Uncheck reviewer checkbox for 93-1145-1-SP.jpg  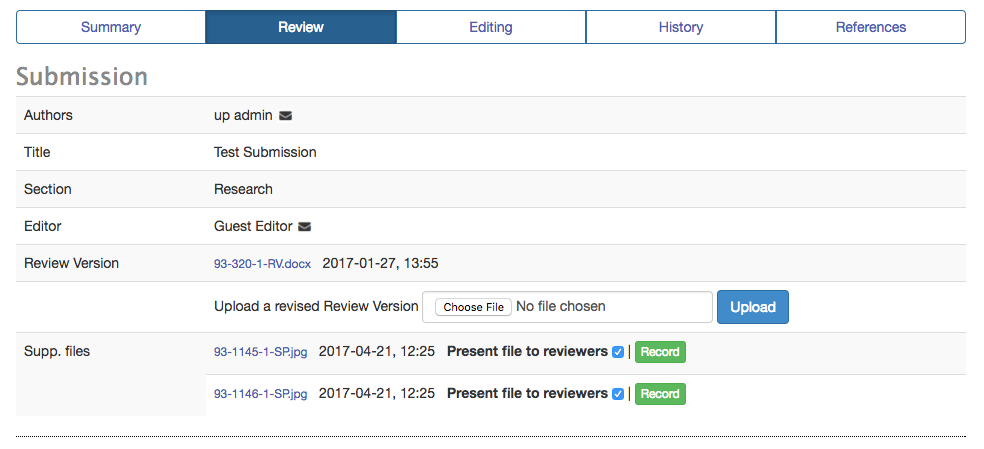[618, 352]
